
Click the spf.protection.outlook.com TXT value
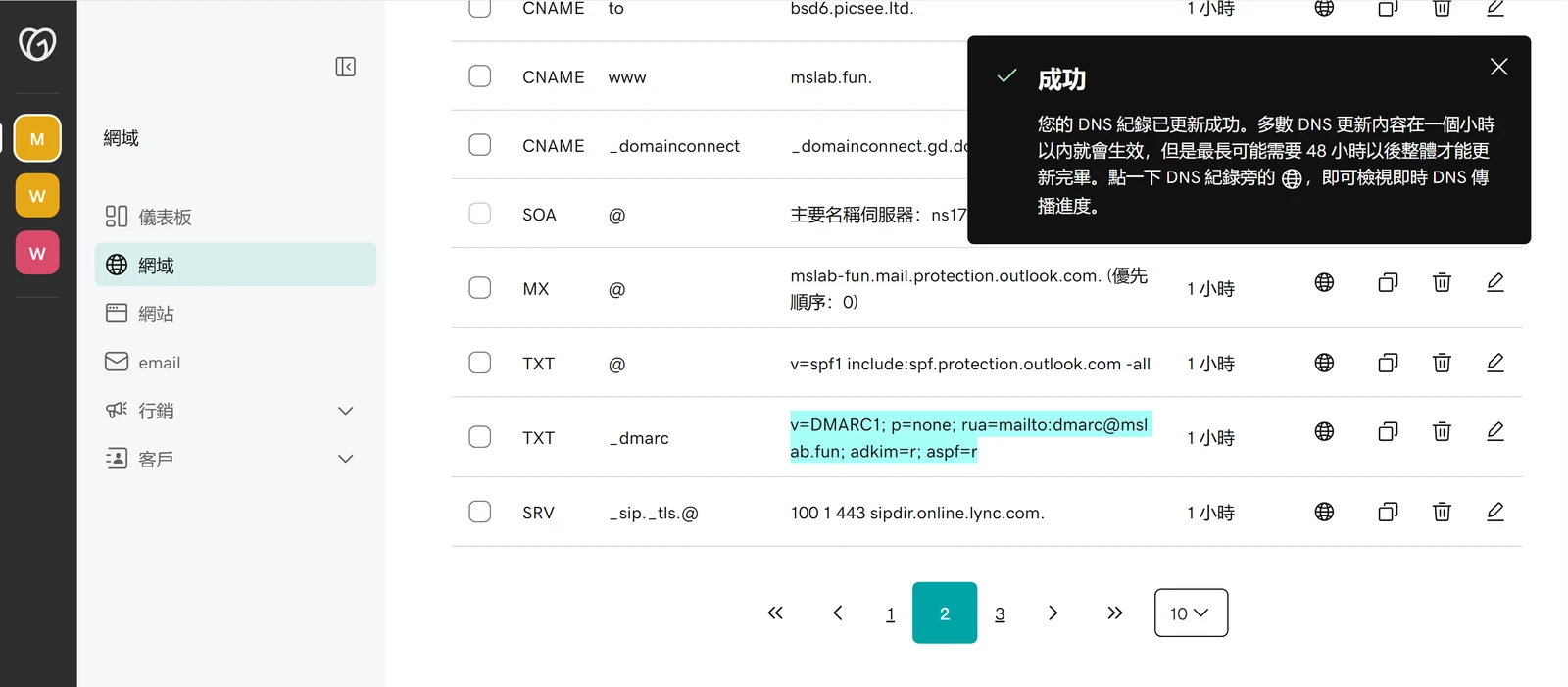[x=970, y=364]
